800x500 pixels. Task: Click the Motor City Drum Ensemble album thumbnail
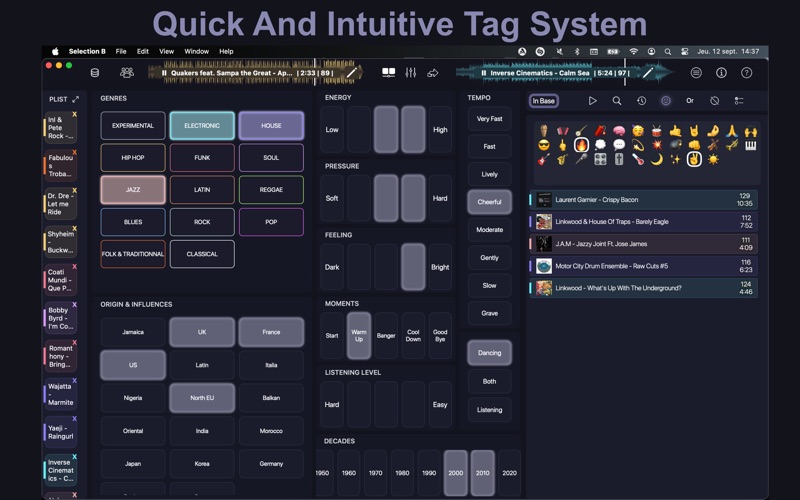point(544,266)
